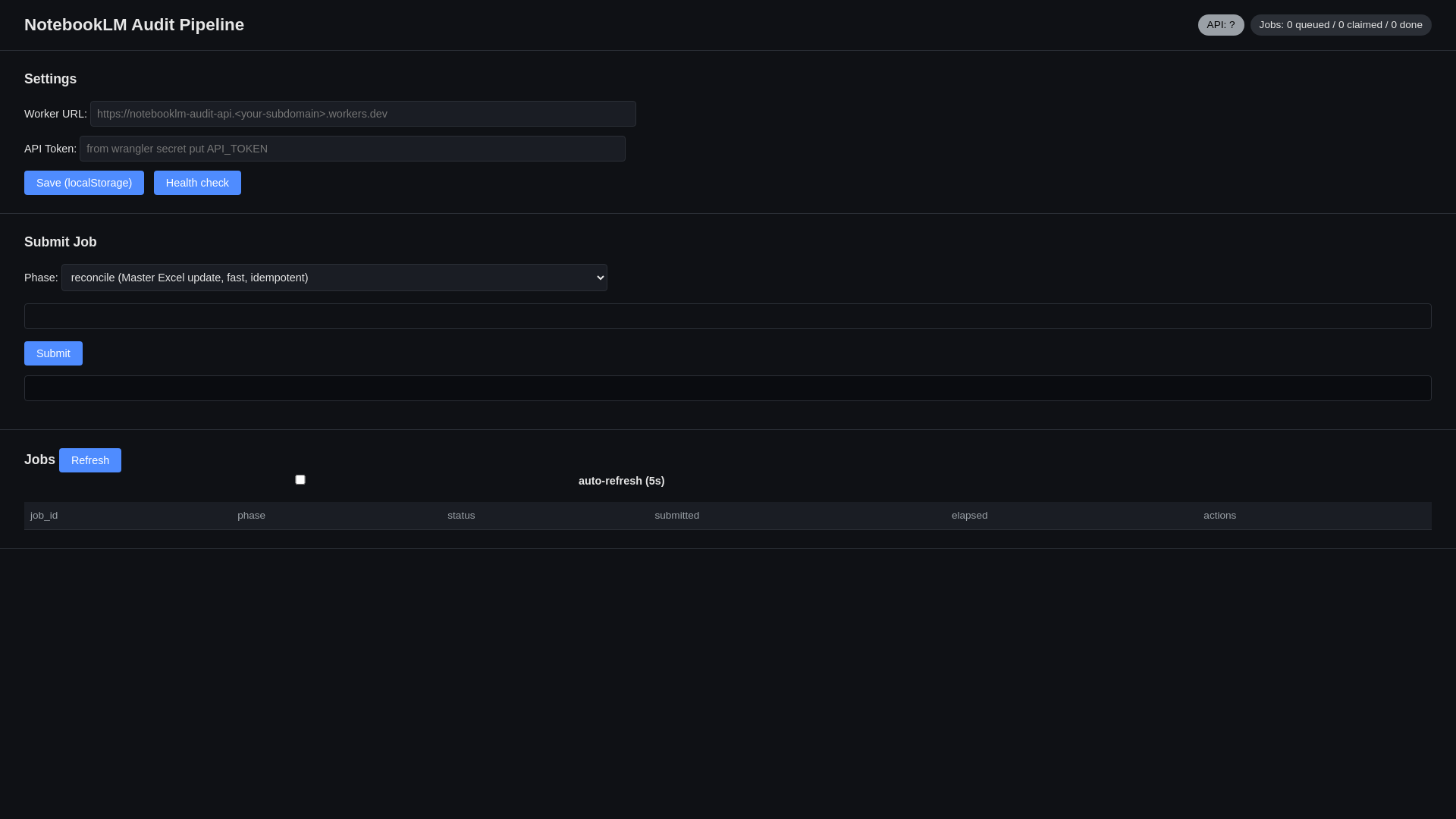
Task: Run the Health check button
Action: (197, 183)
